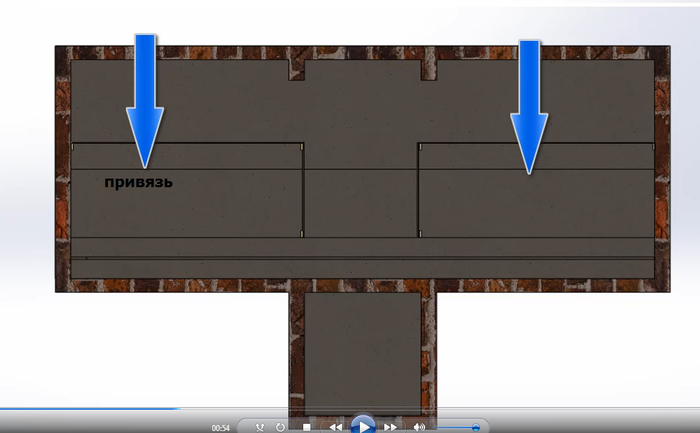Click the top-left brick notch
Viewport: 700px width, 433px height.
point(297,67)
